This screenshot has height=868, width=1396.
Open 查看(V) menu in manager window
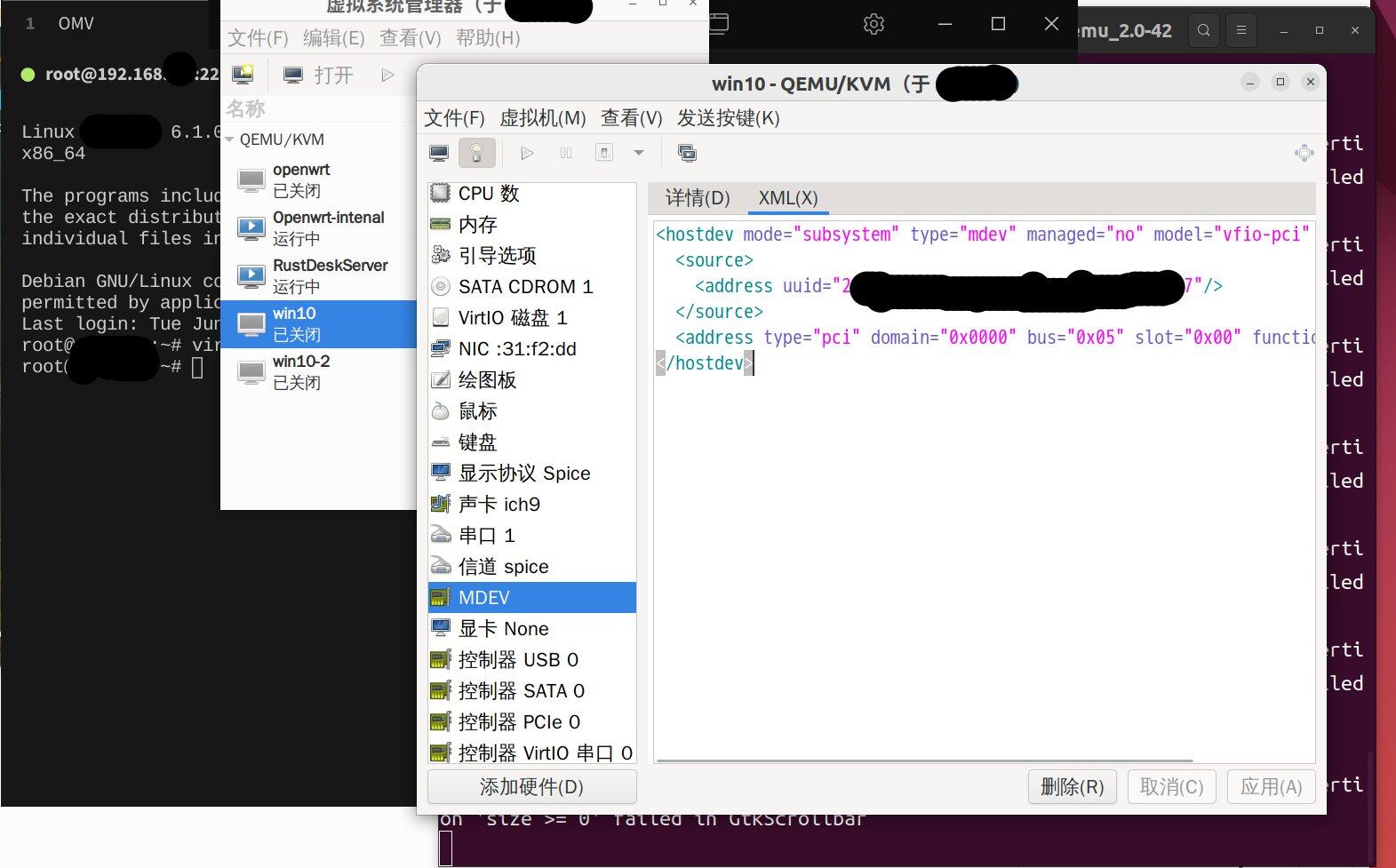410,38
